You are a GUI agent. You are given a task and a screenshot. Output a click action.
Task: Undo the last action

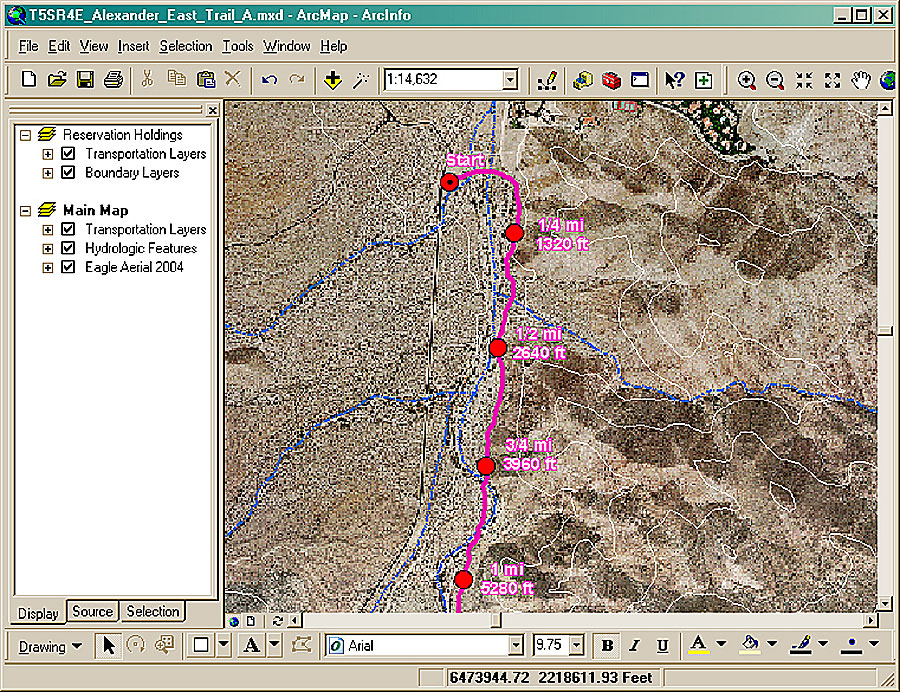tap(269, 80)
